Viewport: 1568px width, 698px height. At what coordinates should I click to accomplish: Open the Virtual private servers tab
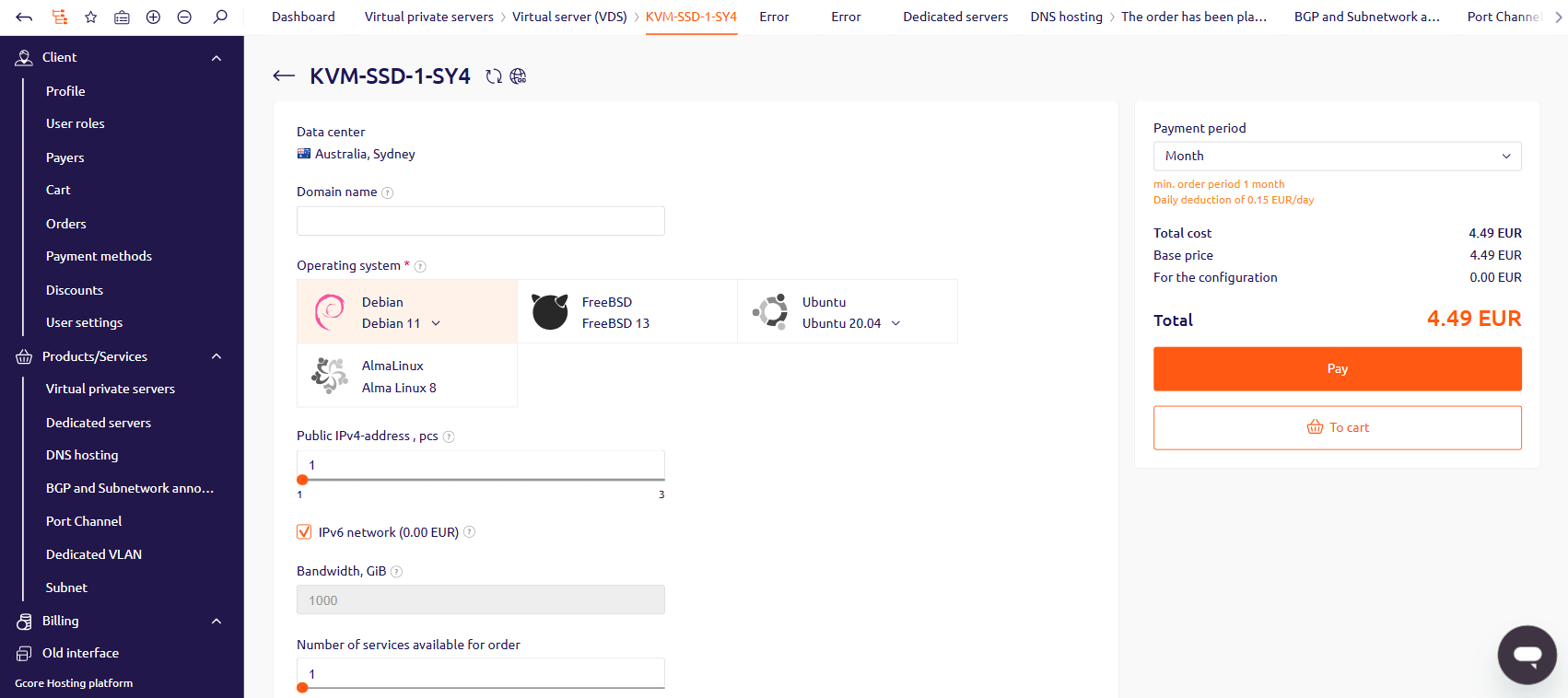point(428,17)
